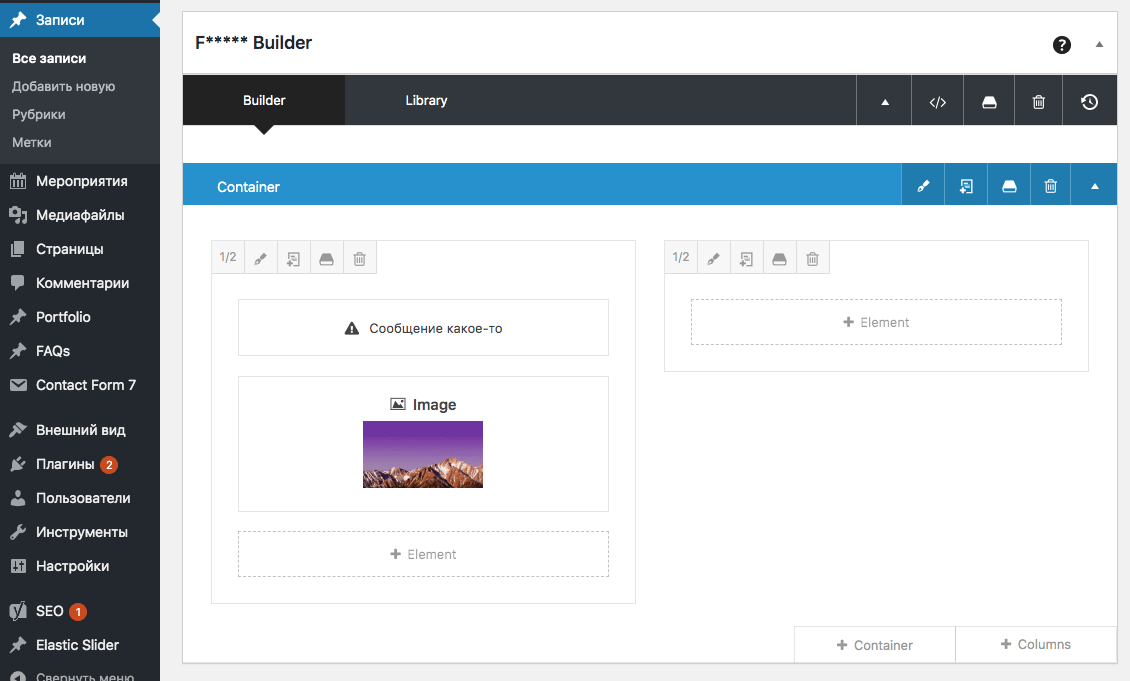Image resolution: width=1130 pixels, height=681 pixels.
Task: Open custom code editor icon in toolbar
Action: (938, 102)
